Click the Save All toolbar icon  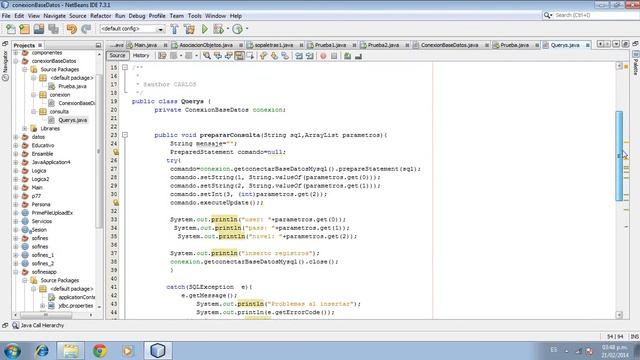pos(53,29)
